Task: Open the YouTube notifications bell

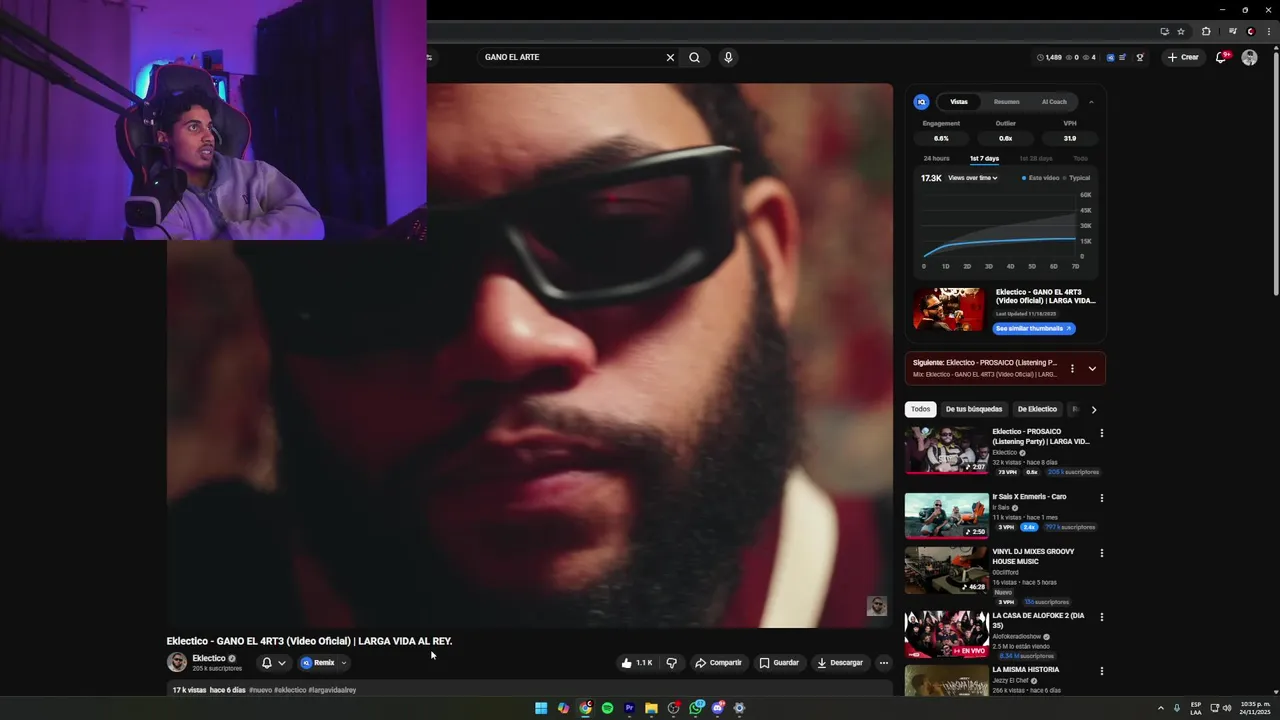Action: point(1220,57)
